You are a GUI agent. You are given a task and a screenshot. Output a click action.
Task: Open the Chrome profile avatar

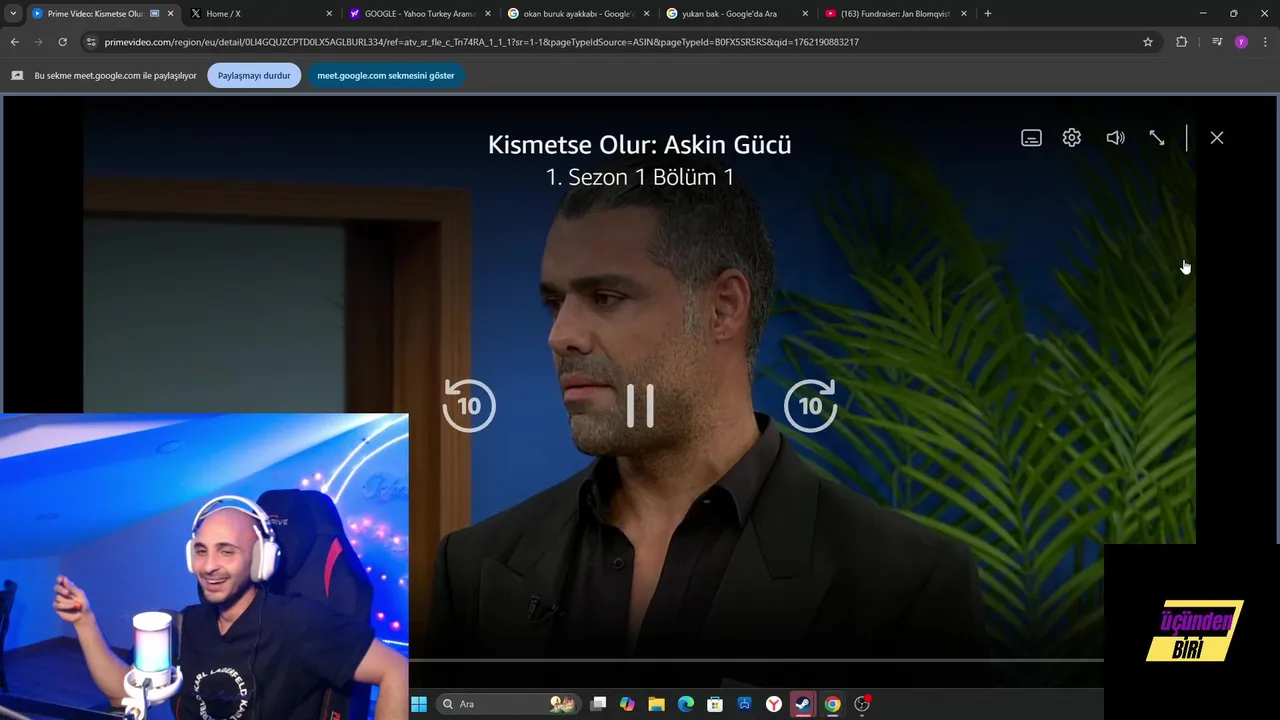1241,42
